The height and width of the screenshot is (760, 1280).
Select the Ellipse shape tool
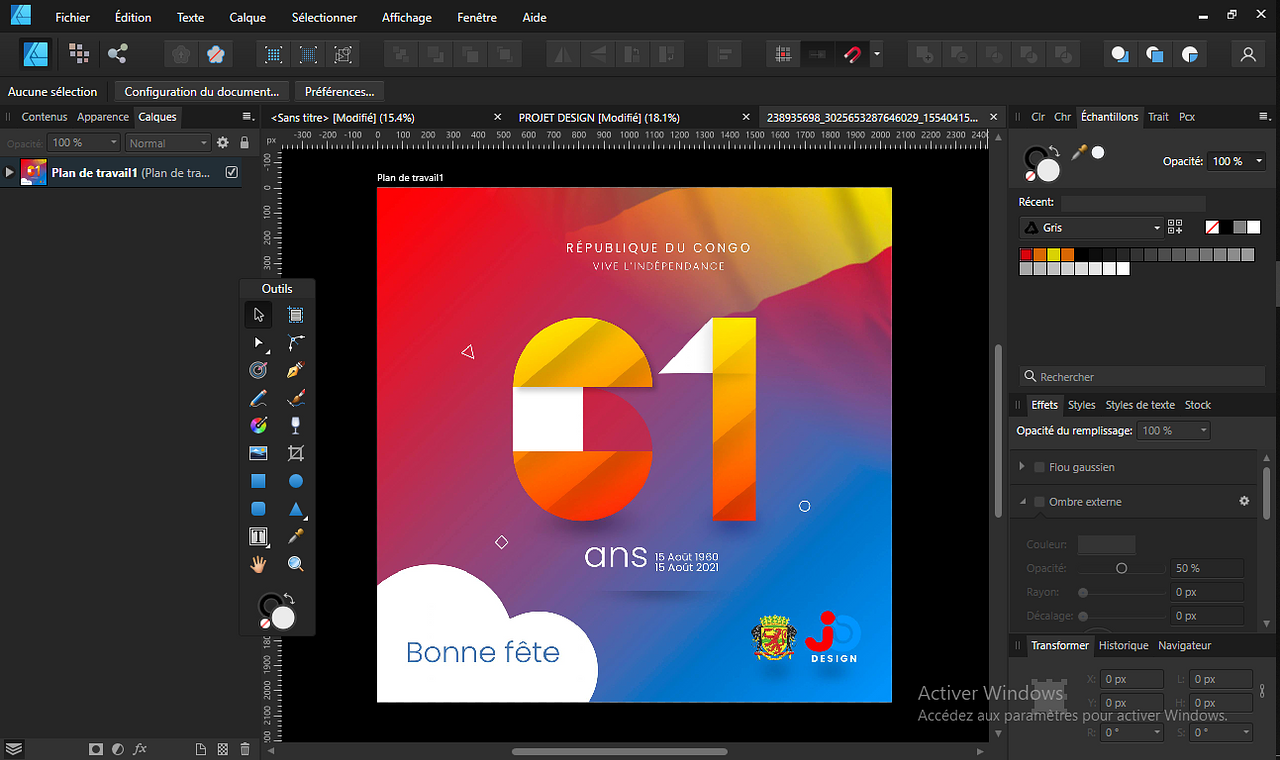(x=295, y=481)
